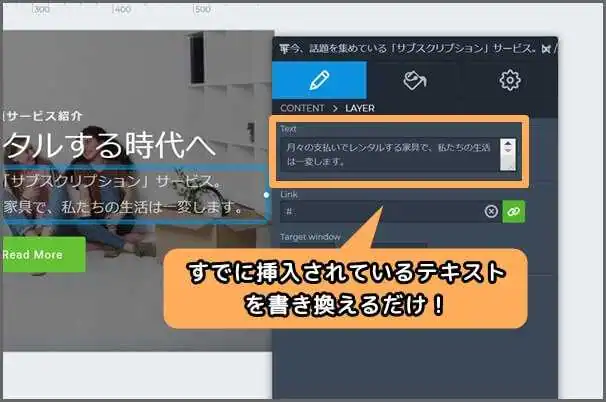Click the layer title in panel header
The image size is (606, 402).
pyautogui.click(x=407, y=49)
